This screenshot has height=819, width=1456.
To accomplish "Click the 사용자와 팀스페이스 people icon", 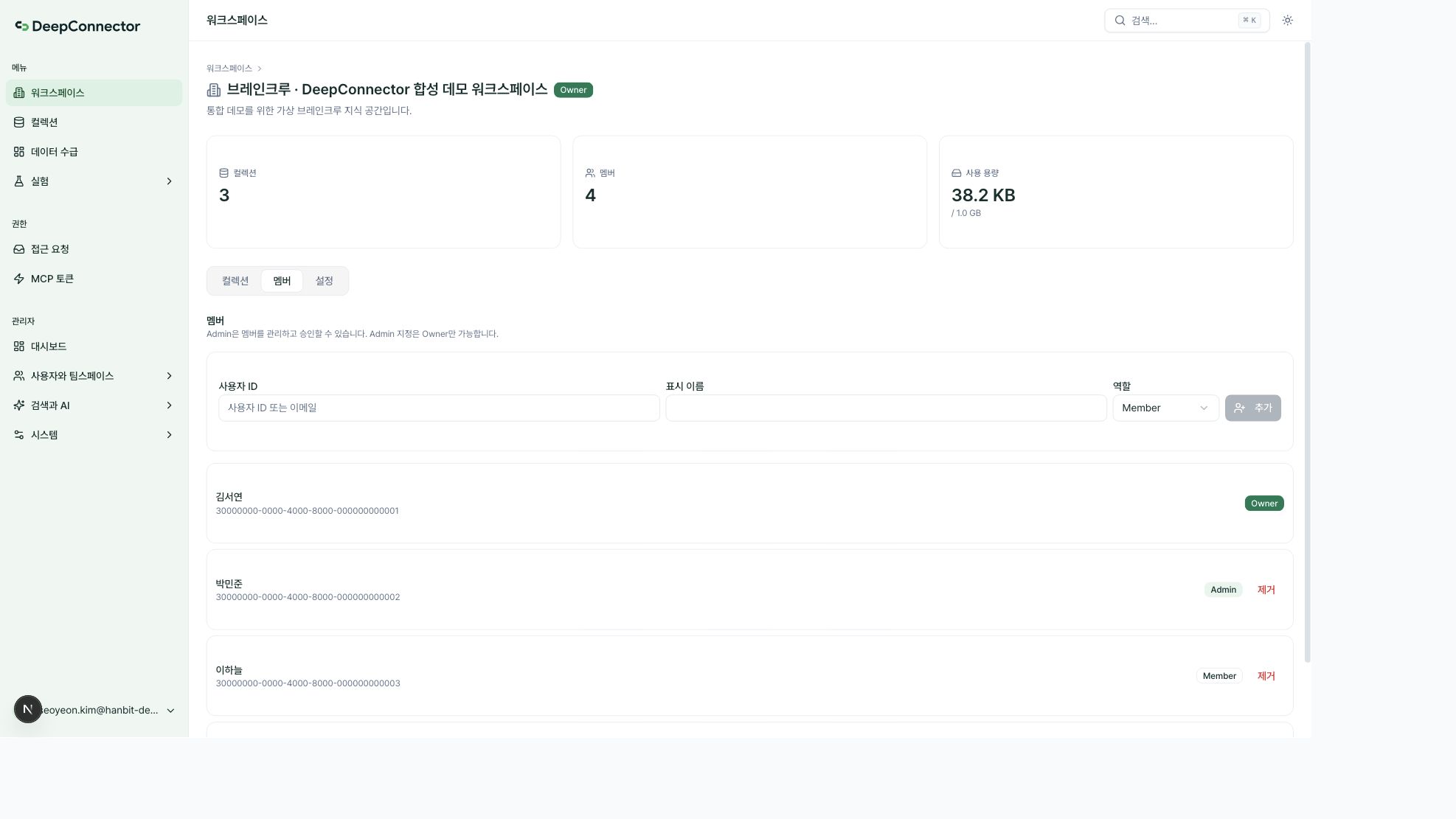I will click(x=19, y=376).
